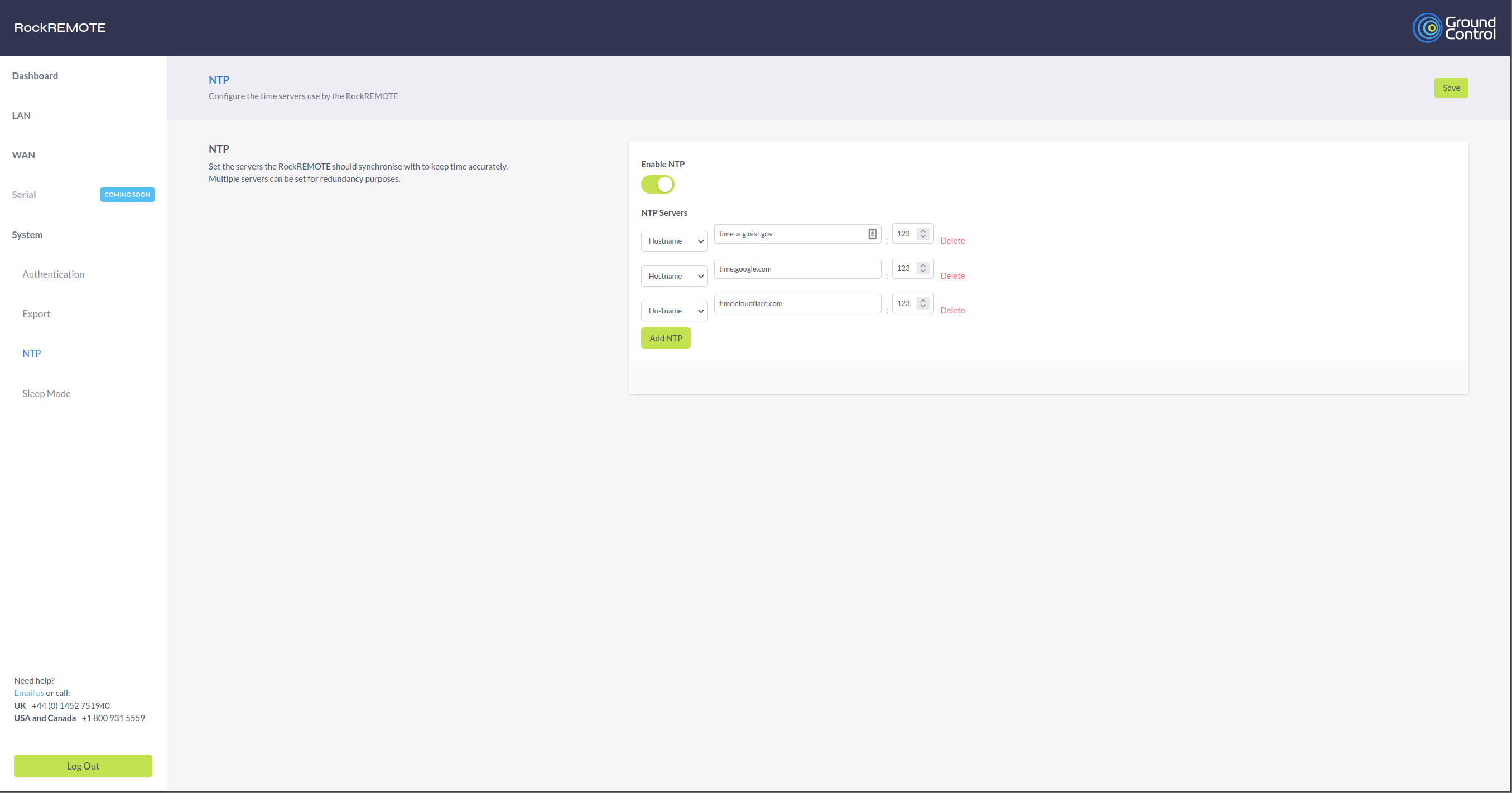Screen dimensions: 1512x793
Task: Click the blue NTP page heading
Action: tap(218, 80)
